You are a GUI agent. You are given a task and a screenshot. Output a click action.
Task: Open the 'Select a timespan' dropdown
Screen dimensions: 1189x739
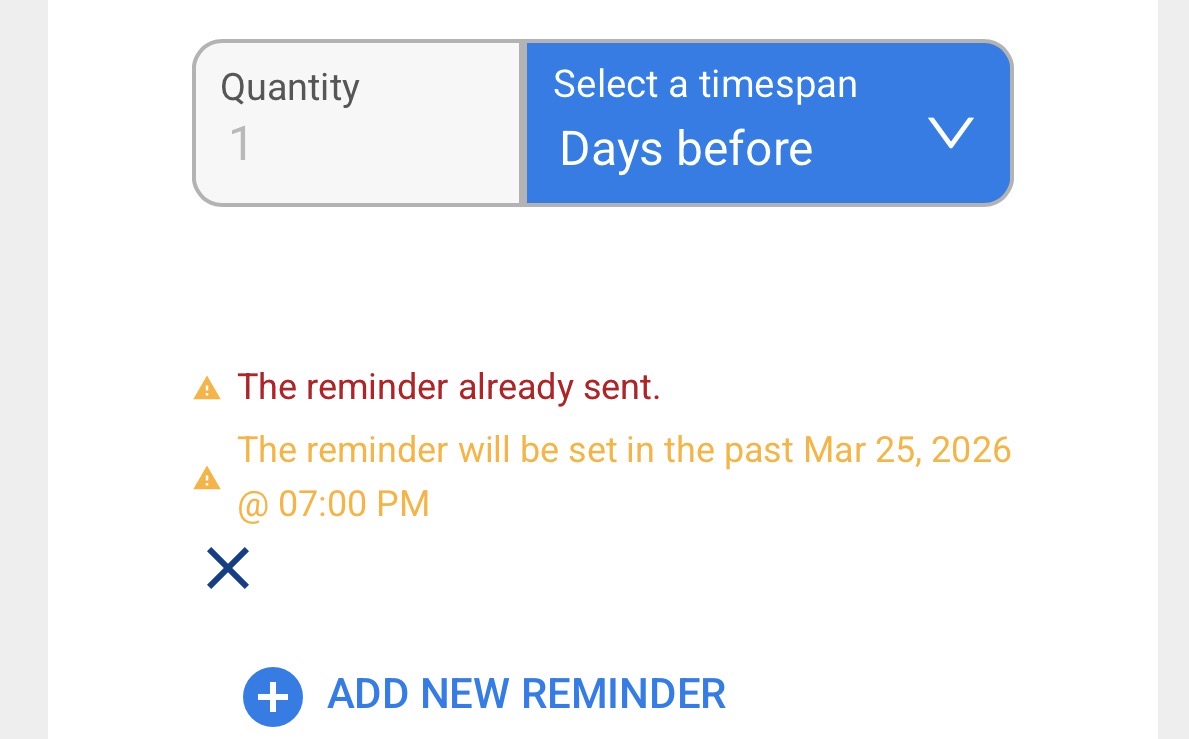767,123
